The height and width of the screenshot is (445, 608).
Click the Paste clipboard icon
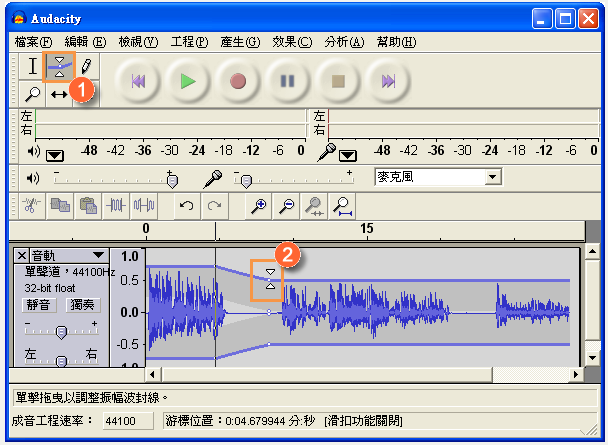coord(88,205)
